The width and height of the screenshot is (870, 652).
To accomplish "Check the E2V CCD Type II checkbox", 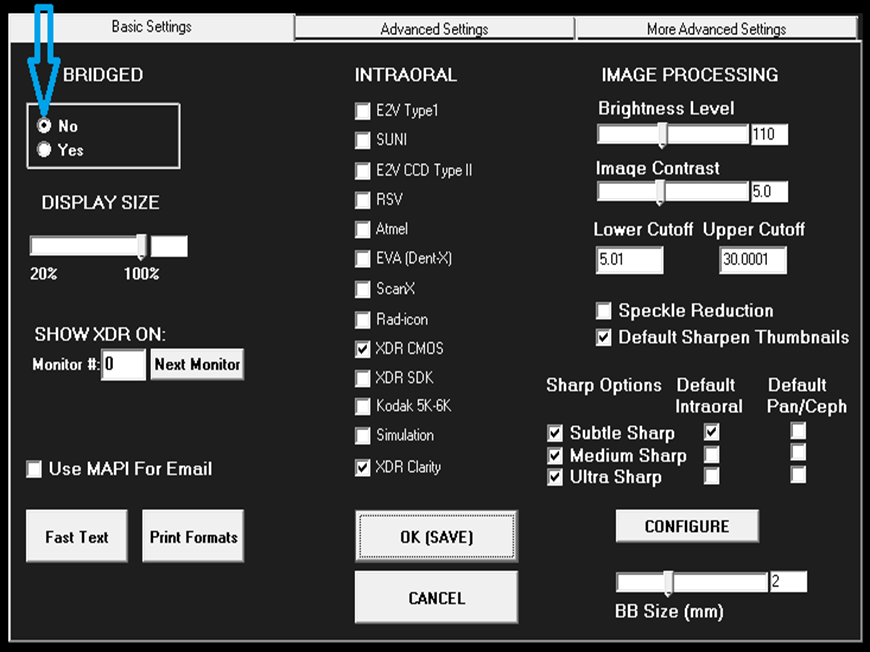I will tap(363, 170).
